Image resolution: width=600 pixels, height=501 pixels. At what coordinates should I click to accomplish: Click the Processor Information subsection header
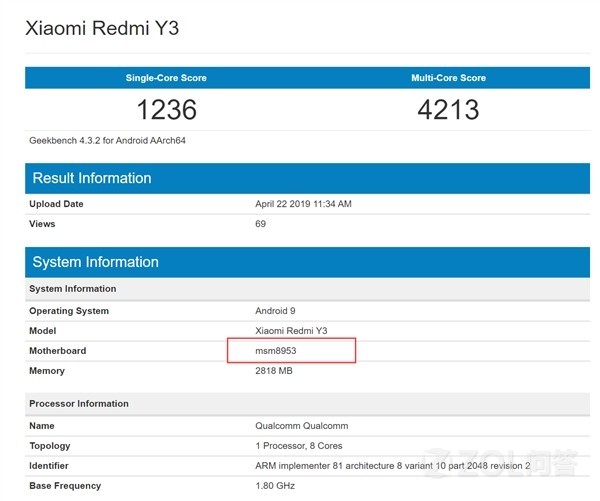point(79,404)
